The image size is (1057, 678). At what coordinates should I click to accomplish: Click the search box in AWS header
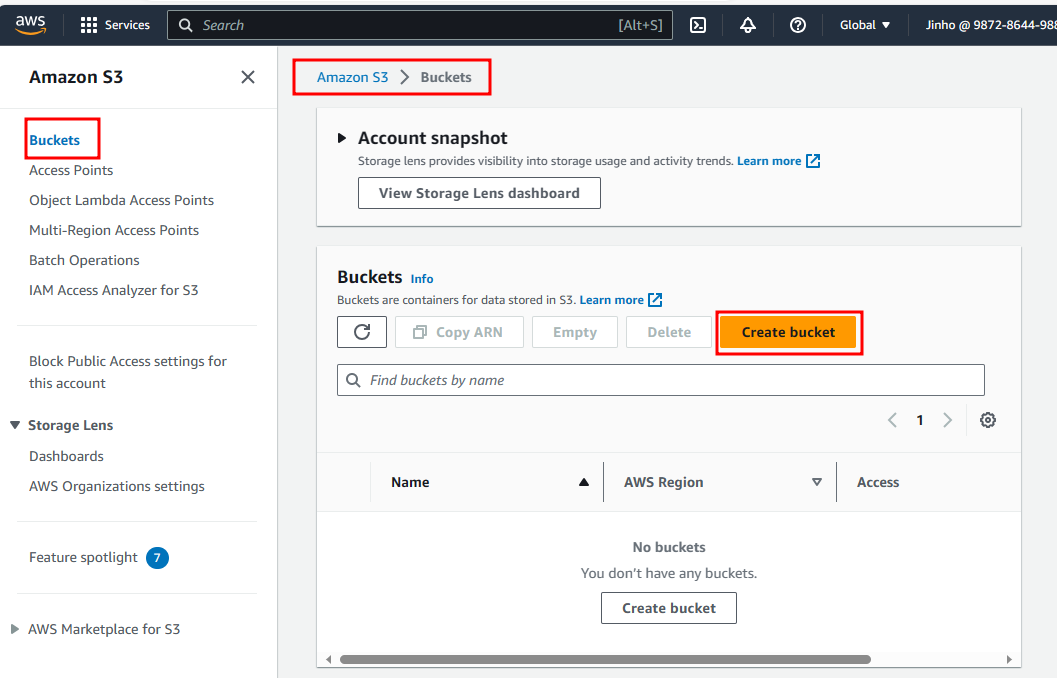tap(419, 25)
